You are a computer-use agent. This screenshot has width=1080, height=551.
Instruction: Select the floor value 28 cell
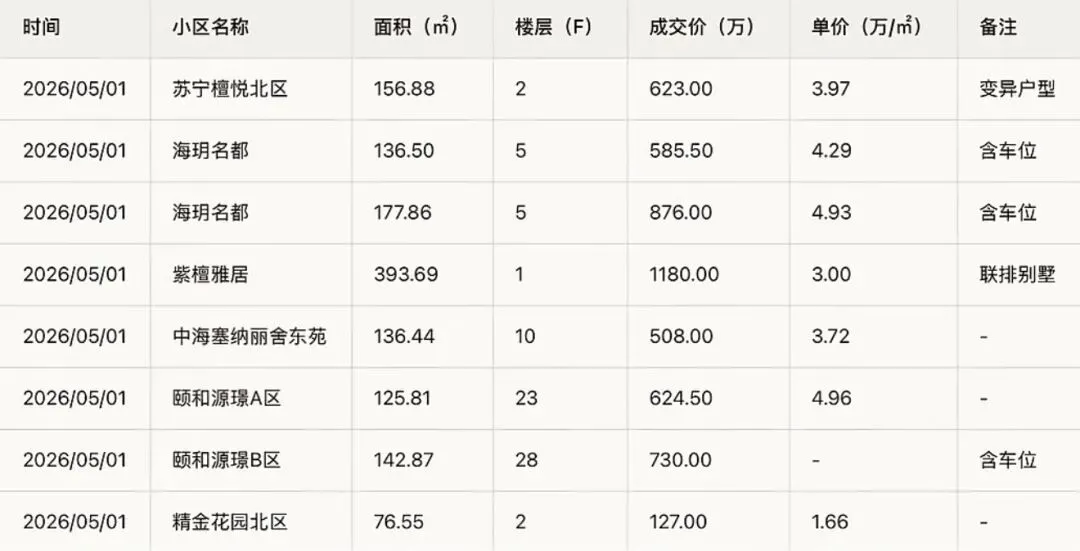526,460
